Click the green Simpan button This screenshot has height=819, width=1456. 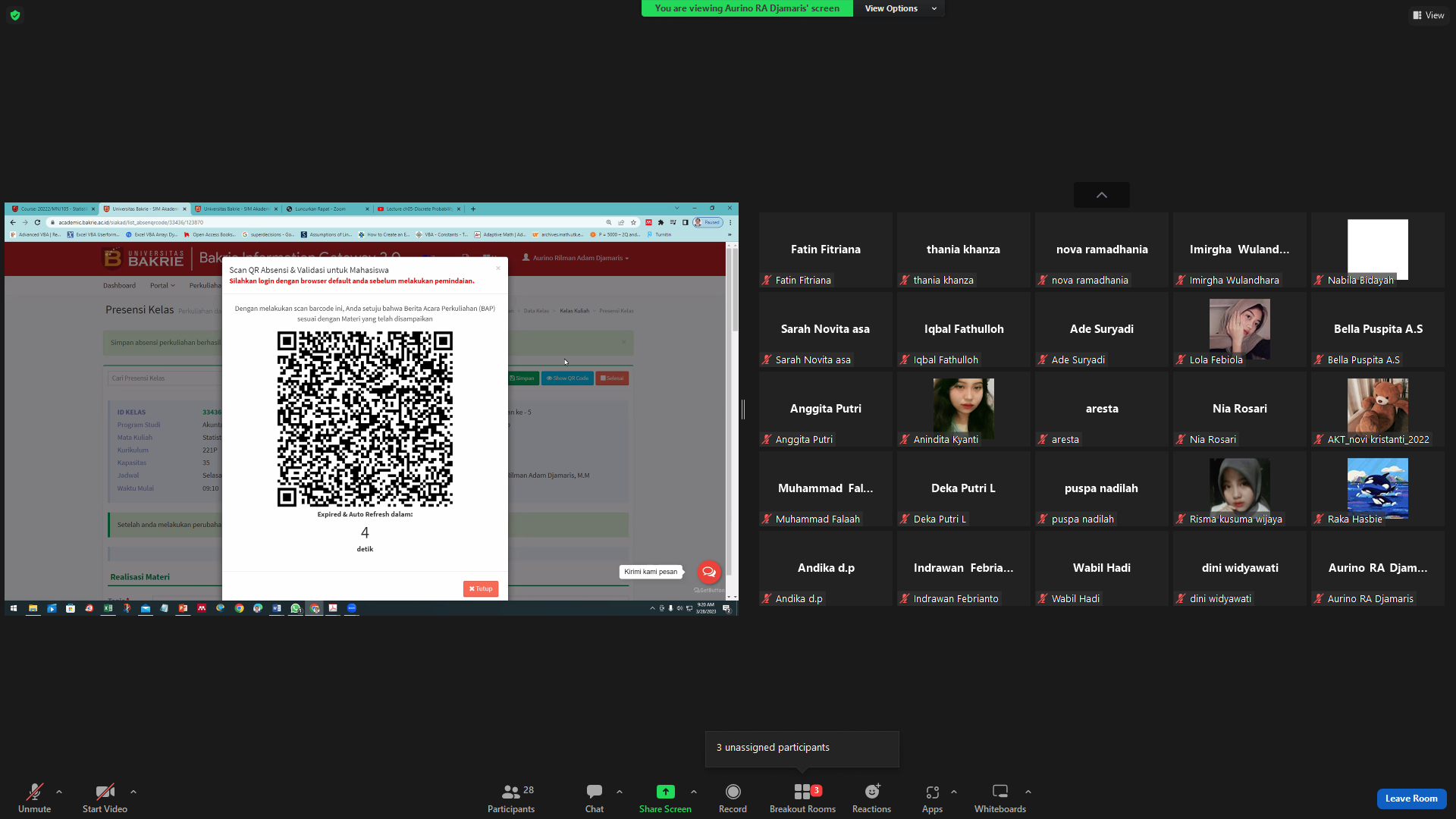(x=522, y=378)
